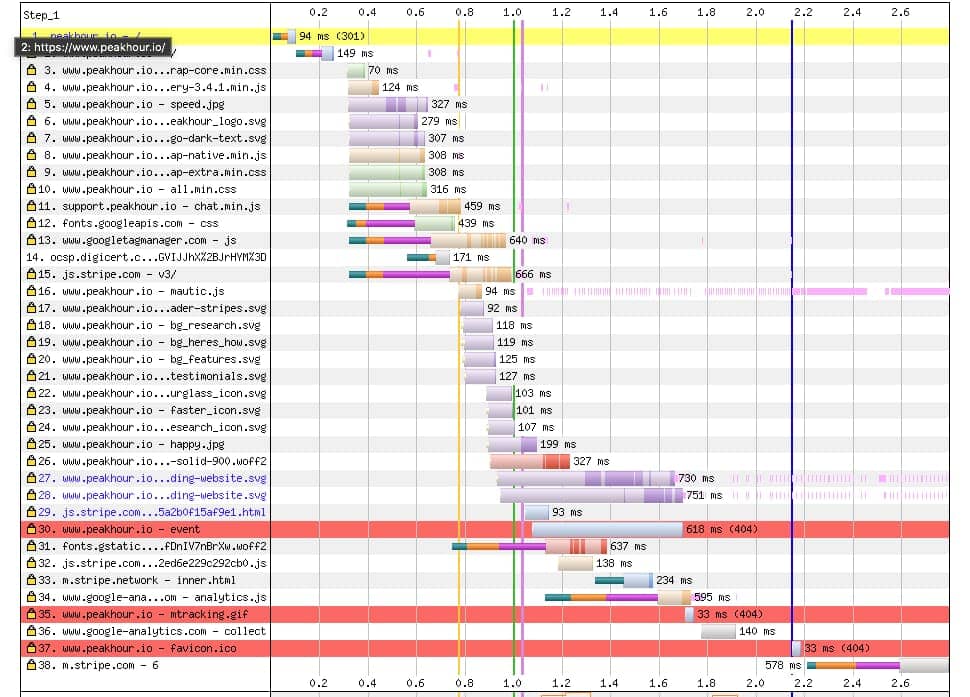970x697 pixels.
Task: Click the lock icon for google-analytics collect row 36
Action: click(x=32, y=631)
